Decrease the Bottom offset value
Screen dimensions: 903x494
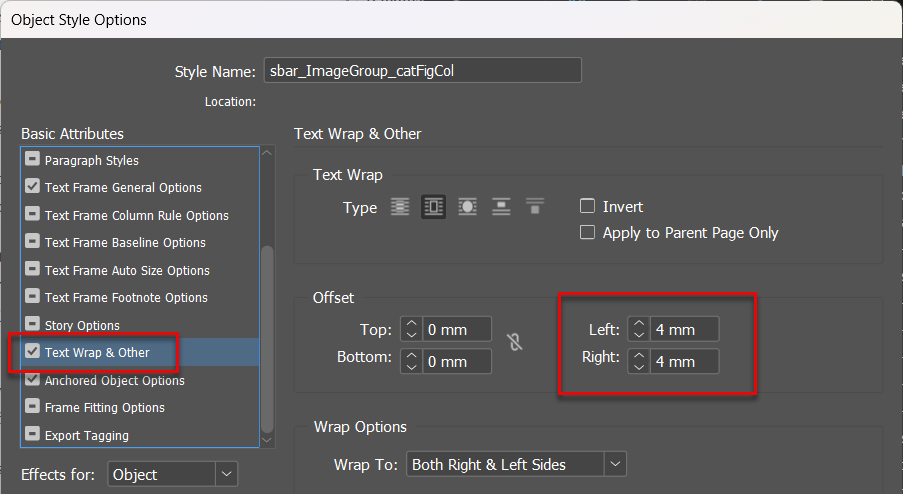coord(411,368)
